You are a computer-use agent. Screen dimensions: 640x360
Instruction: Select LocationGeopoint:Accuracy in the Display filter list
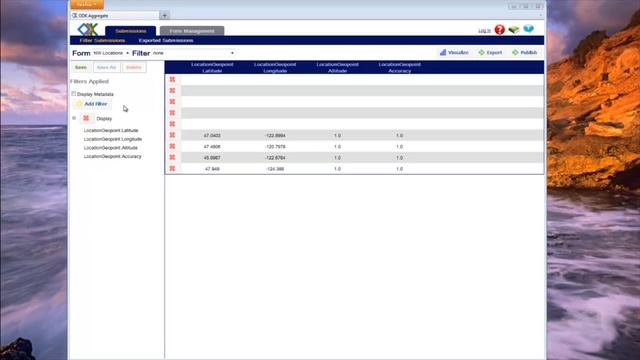tap(113, 156)
